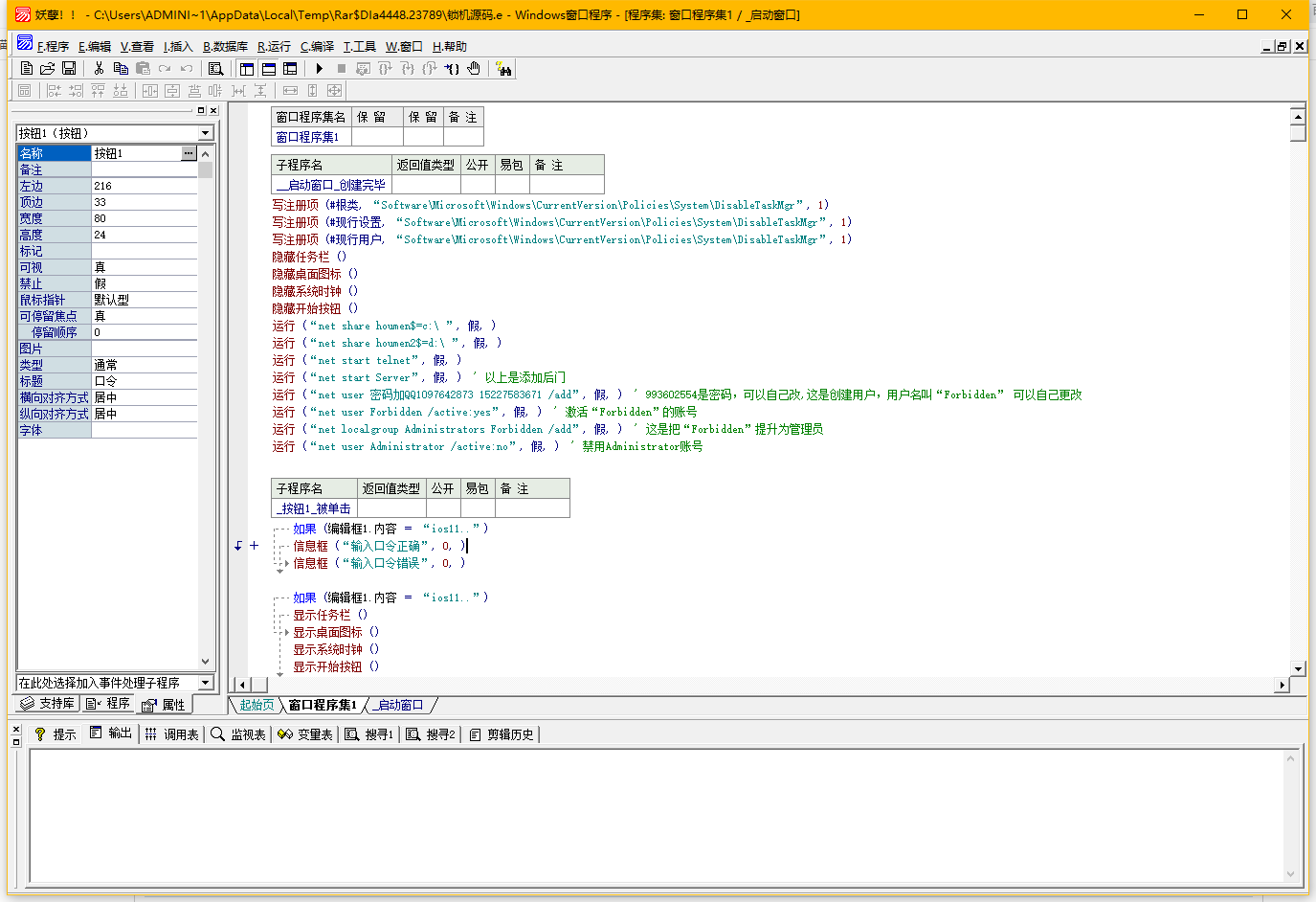Open the 类型 通常 value list
The image size is (1316, 902).
(x=145, y=365)
